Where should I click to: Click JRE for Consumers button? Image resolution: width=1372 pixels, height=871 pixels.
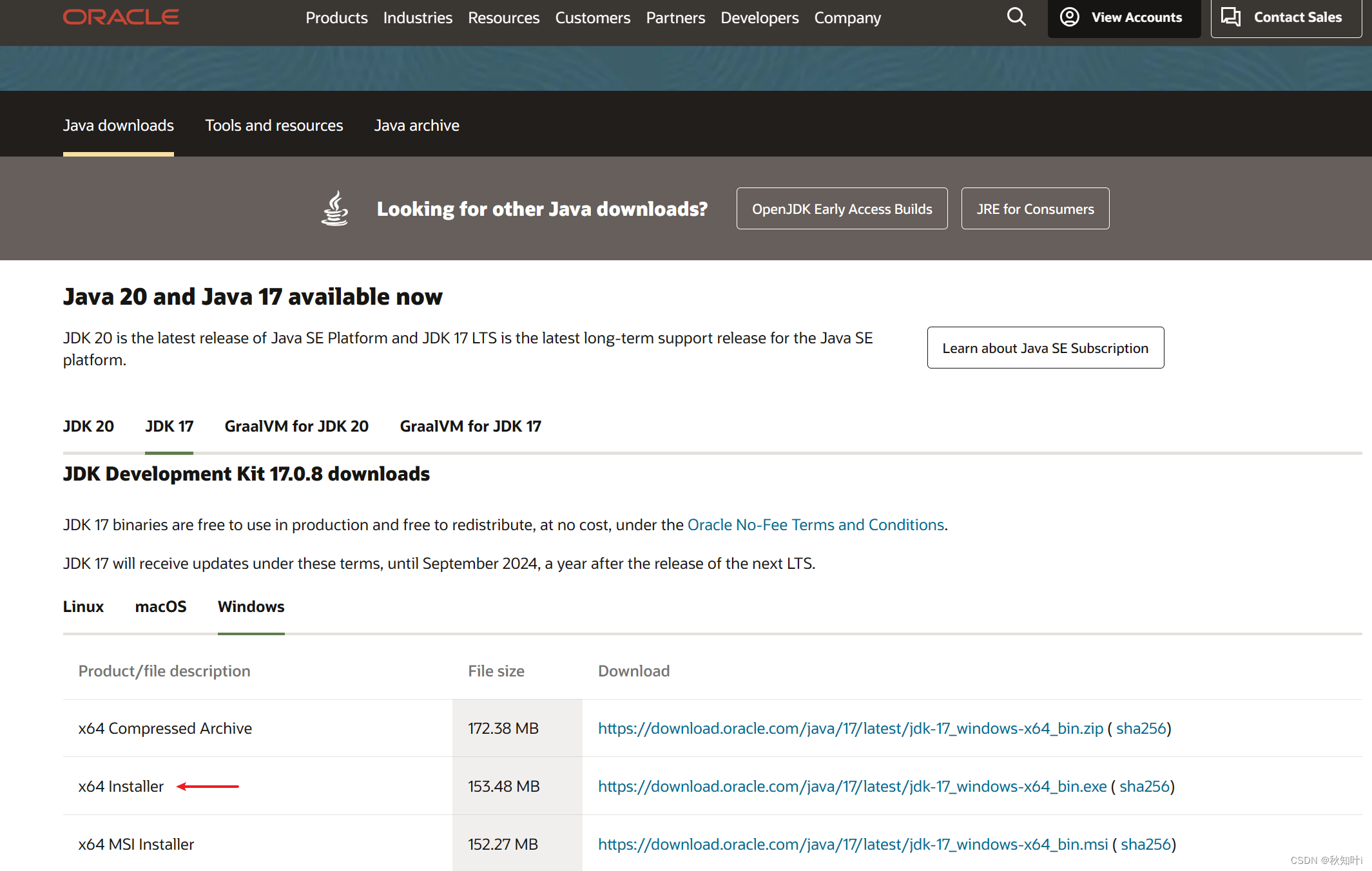point(1035,208)
